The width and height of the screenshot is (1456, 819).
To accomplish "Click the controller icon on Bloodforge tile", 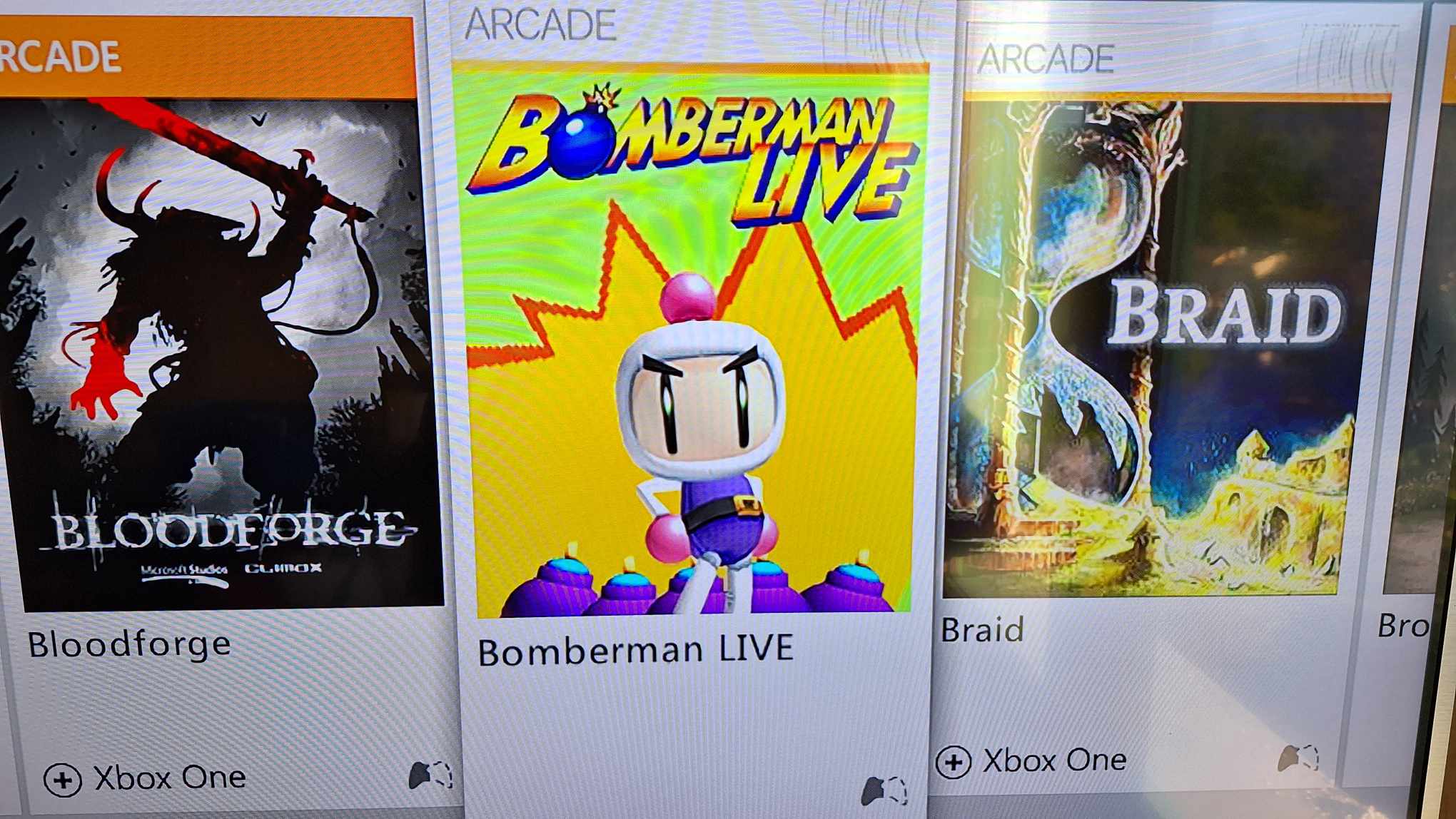I will (430, 775).
